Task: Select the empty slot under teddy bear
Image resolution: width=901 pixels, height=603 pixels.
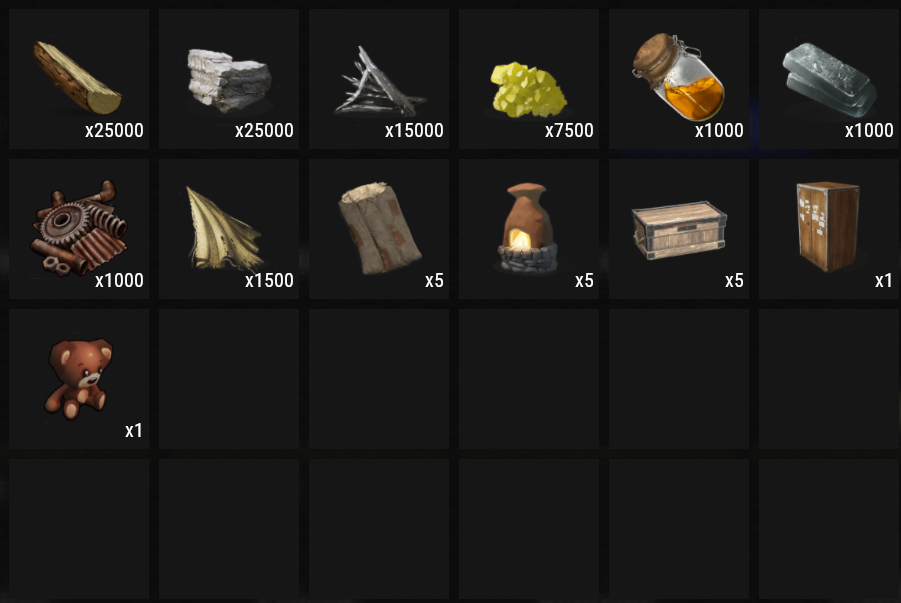Action: (79, 529)
